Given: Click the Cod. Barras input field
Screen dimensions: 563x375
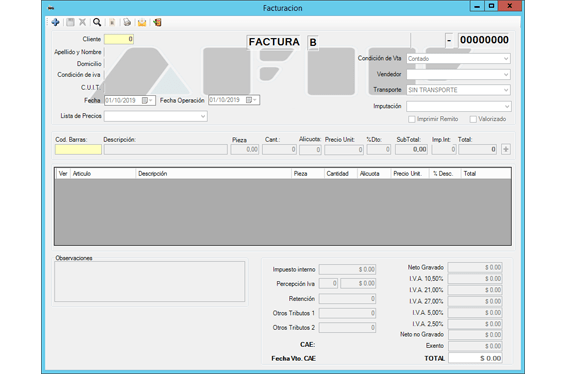Looking at the screenshot, I should (78, 149).
